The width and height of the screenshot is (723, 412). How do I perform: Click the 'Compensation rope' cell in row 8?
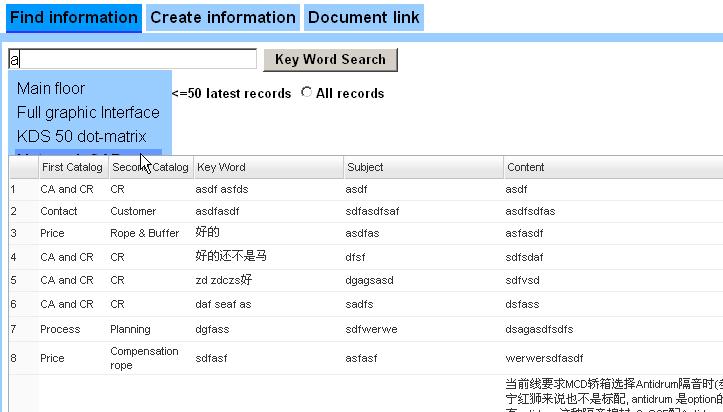(144, 357)
